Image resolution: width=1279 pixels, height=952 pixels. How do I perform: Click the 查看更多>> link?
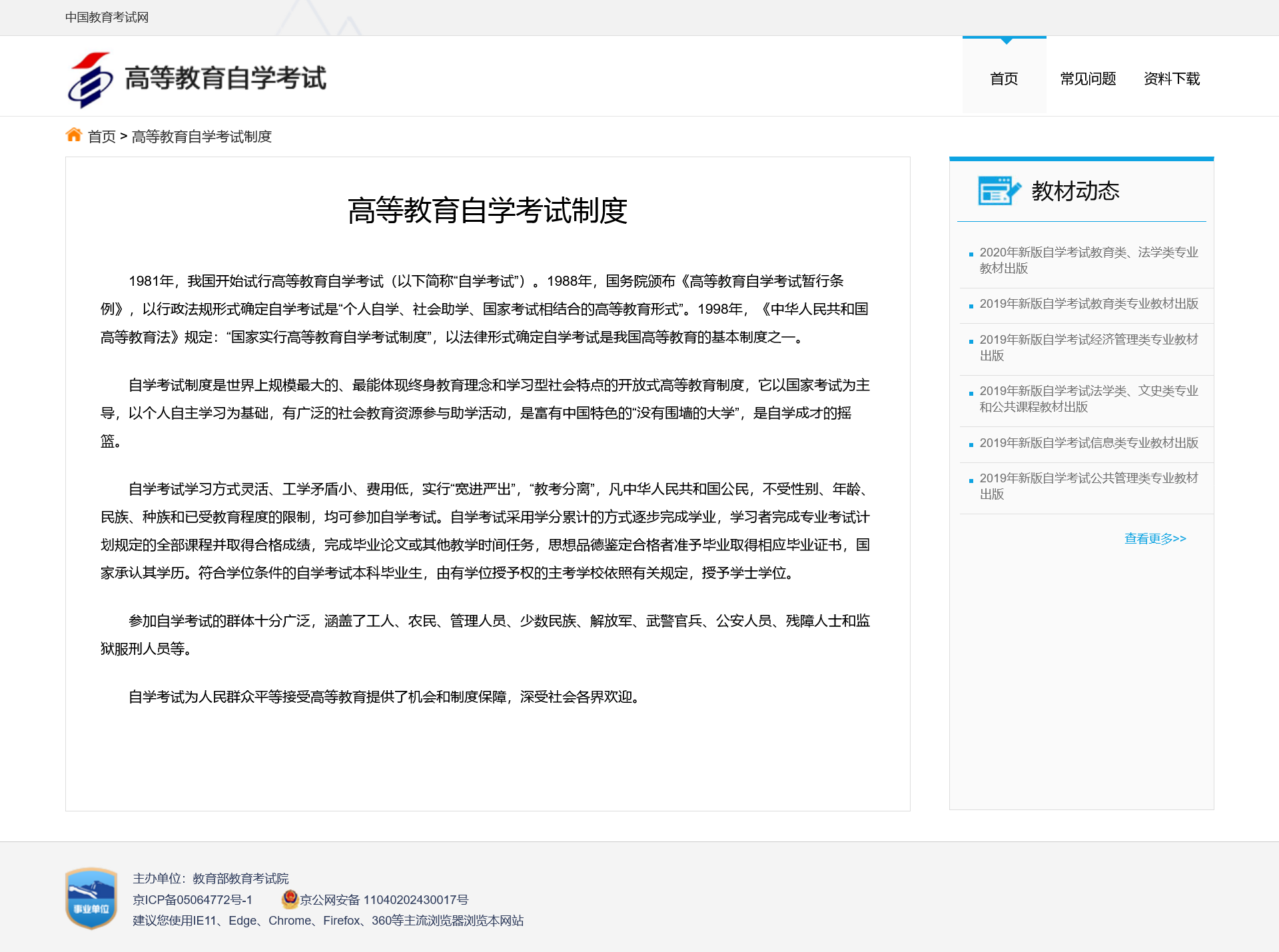[1155, 538]
